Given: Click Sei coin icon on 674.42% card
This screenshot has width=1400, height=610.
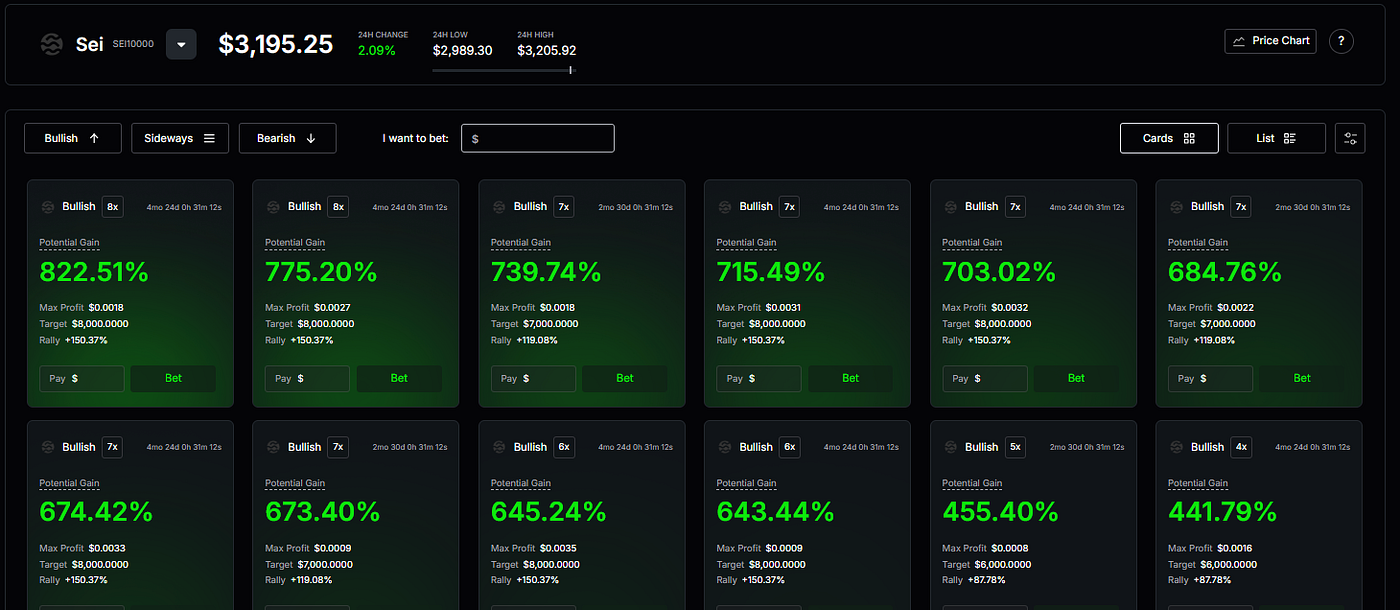Looking at the screenshot, I should coord(47,447).
